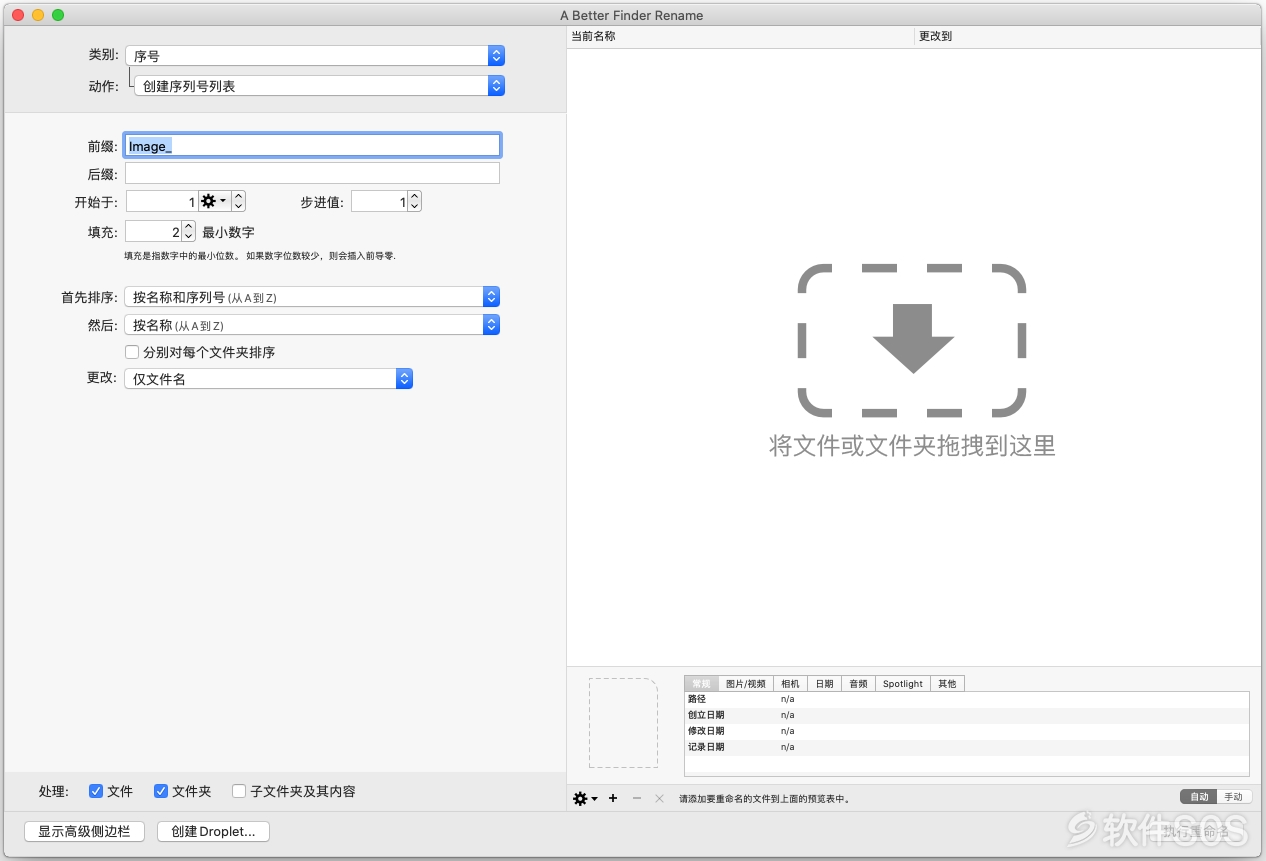The width and height of the screenshot is (1266, 861).
Task: Click the 路径 row in info table
Action: [967, 699]
